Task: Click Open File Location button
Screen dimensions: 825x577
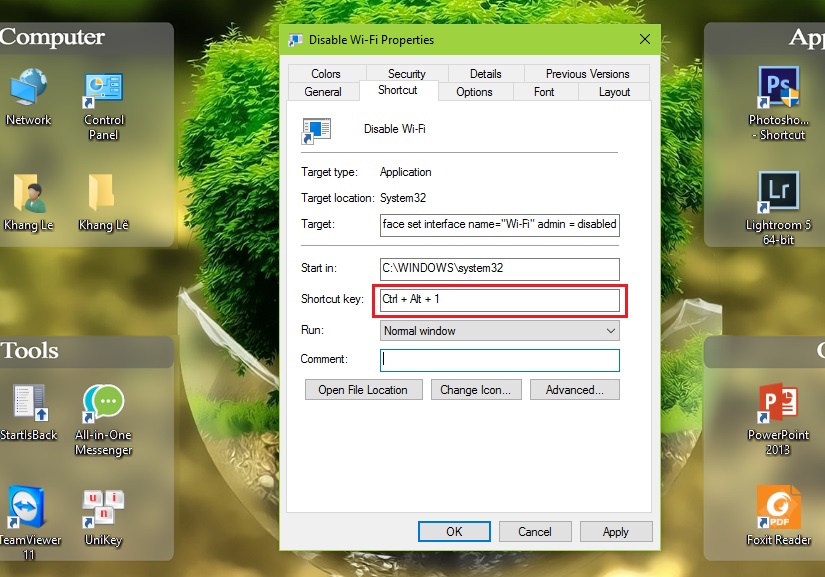Action: point(364,390)
